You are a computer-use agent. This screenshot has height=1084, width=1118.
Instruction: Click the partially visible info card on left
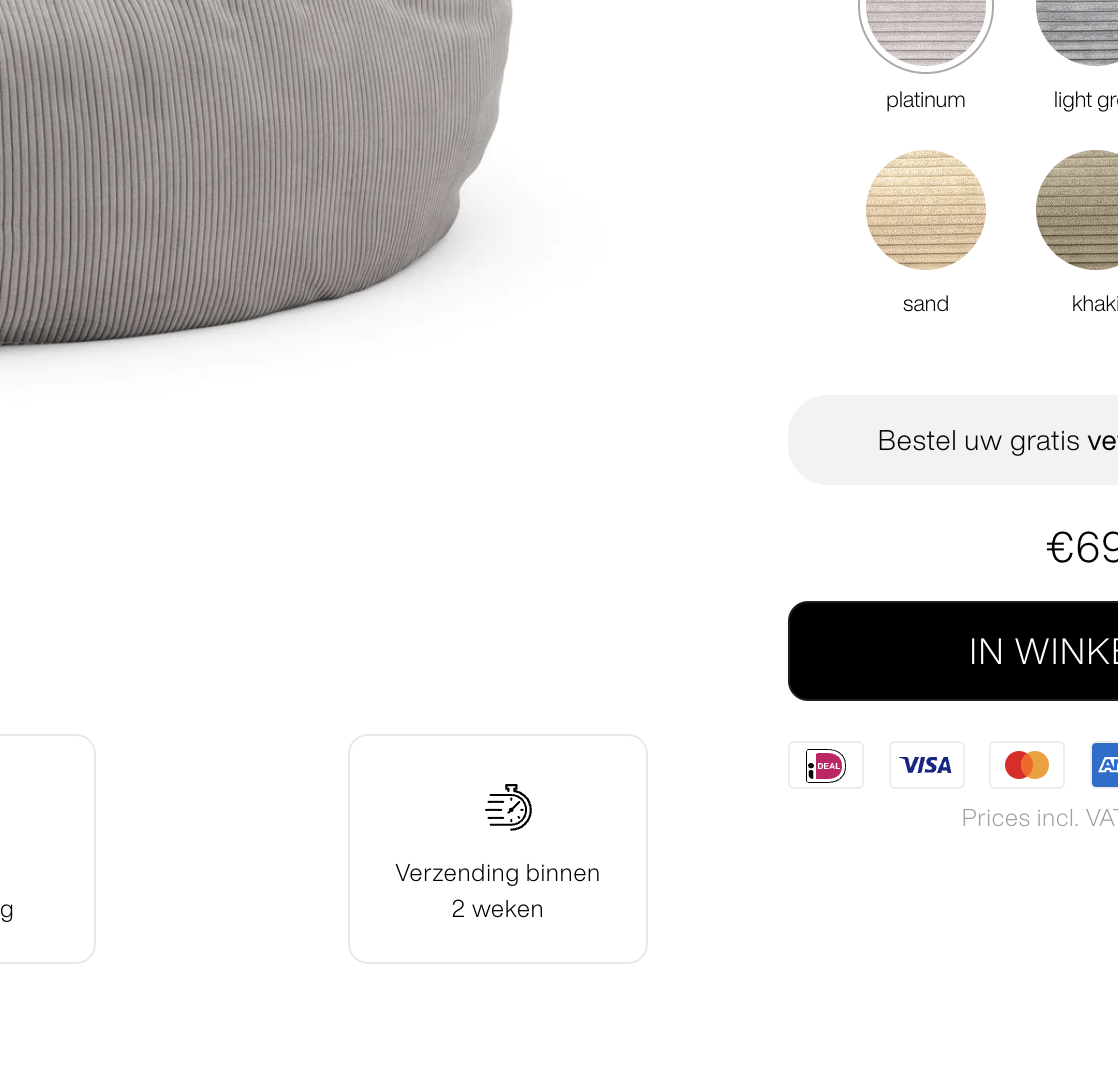pos(47,849)
